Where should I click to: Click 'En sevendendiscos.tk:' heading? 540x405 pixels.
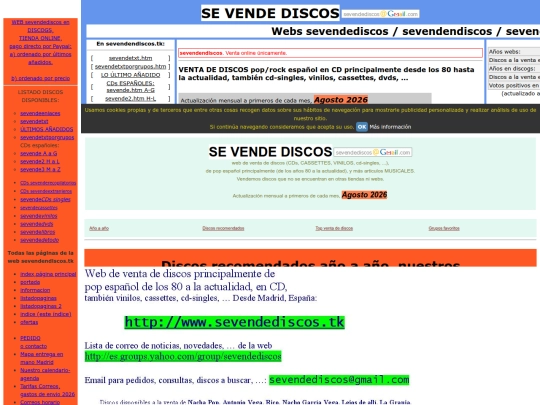[x=130, y=44]
